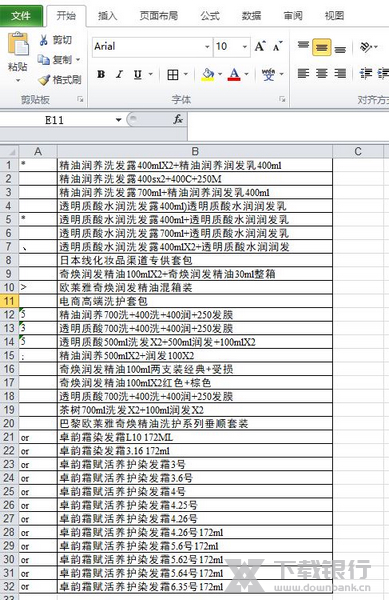Select cell with 日本线化妆品渠道专供套包
Image resolution: width=389 pixels, height=600 pixels.
[x=195, y=261]
